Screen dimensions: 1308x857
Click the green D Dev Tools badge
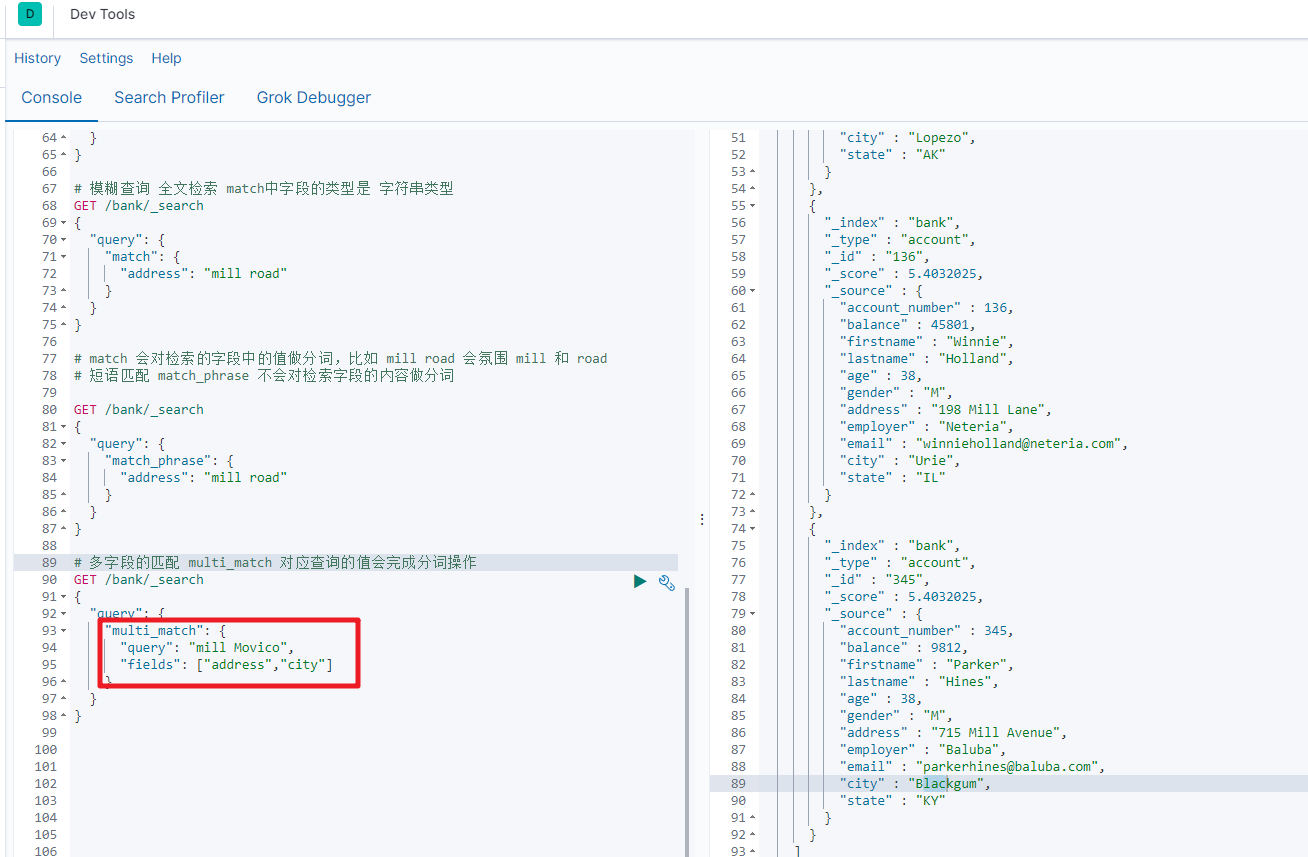30,14
